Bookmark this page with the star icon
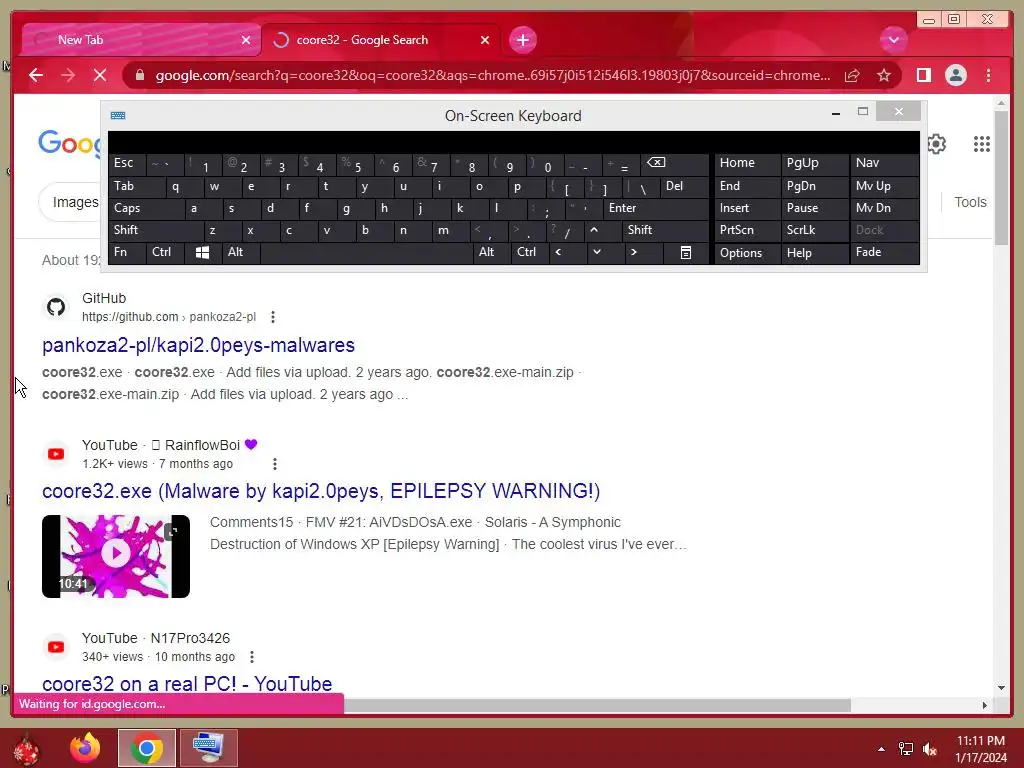Image resolution: width=1024 pixels, height=768 pixels. [884, 75]
